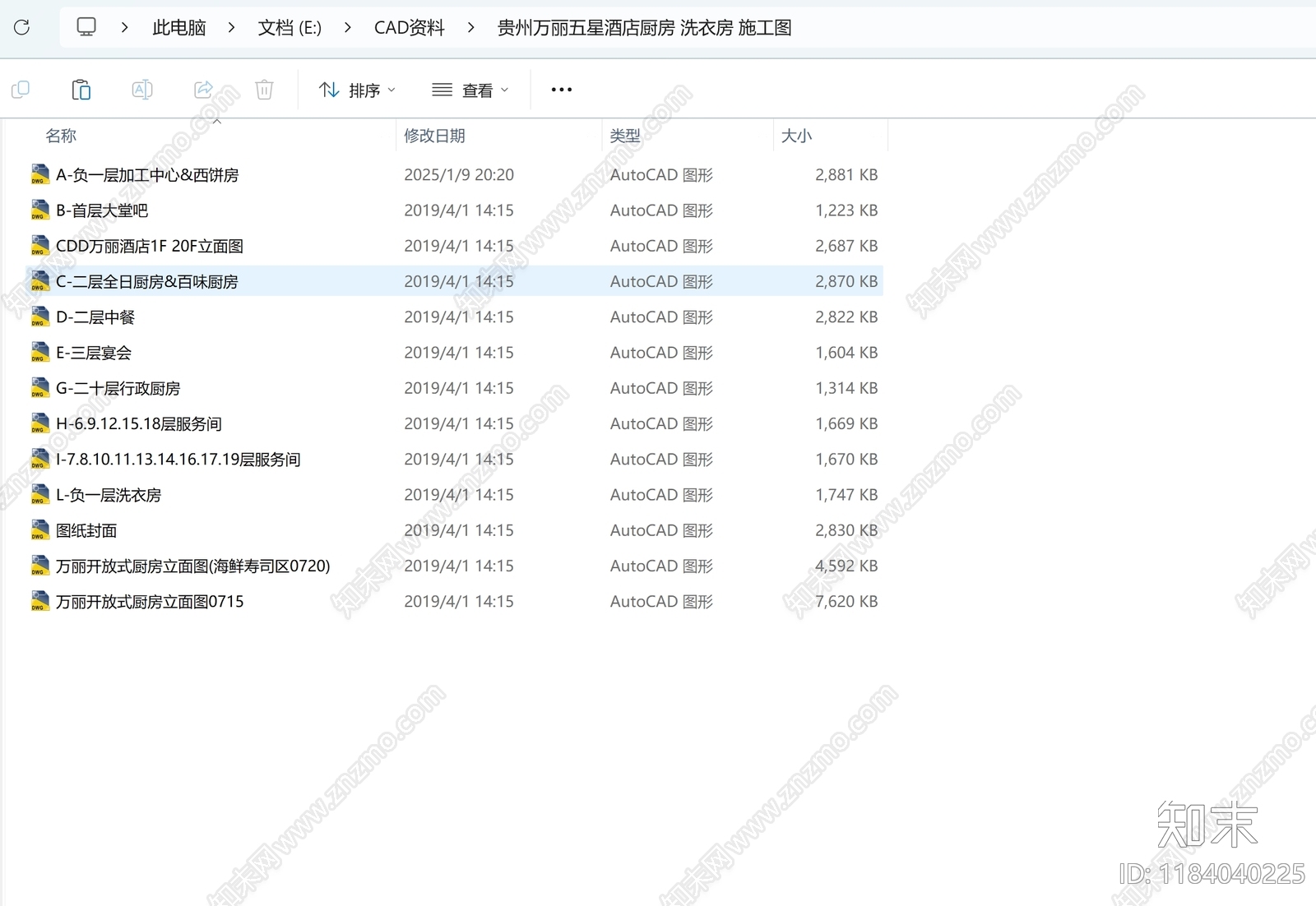Select file name C-二层全日厨房&百味厨房
1316x906 pixels.
click(147, 281)
